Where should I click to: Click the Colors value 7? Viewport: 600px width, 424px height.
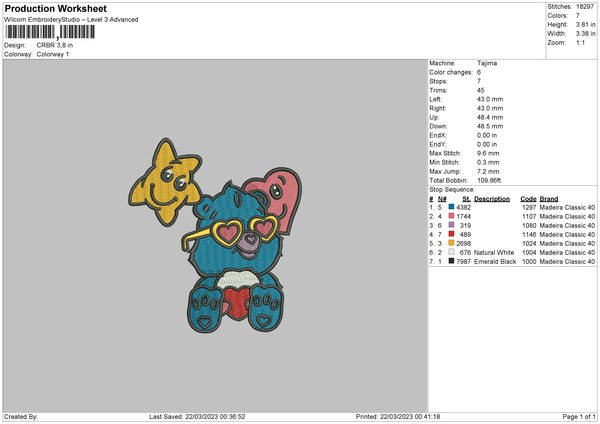coord(578,16)
